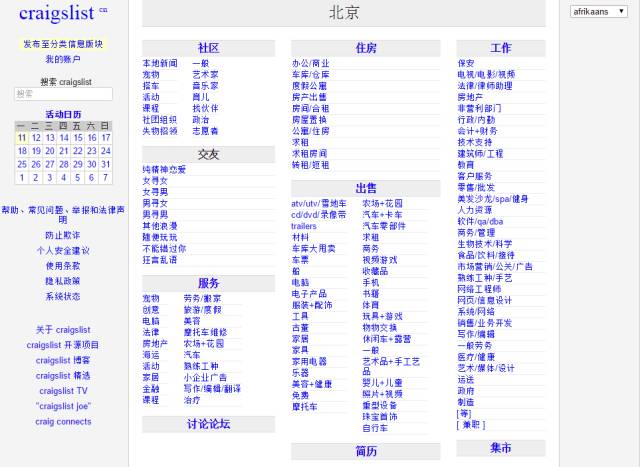640x467 pixels.
Task: Open the [ 兼职 ] part-time jobs link
Action: (x=471, y=425)
